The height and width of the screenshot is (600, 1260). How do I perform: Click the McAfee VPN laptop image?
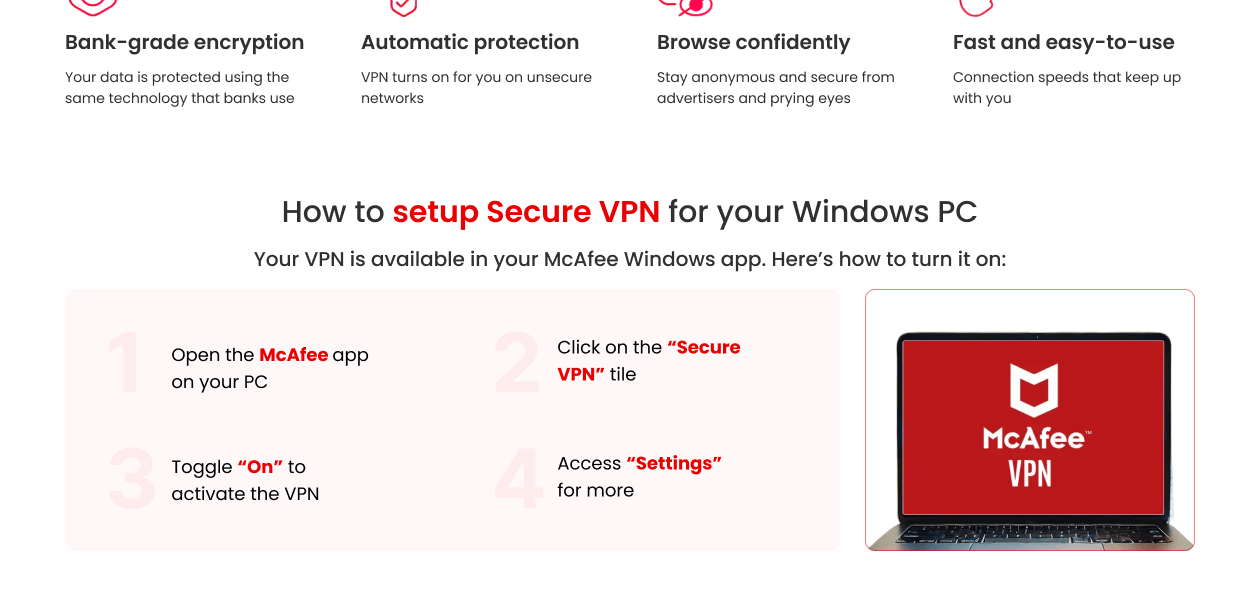1030,420
